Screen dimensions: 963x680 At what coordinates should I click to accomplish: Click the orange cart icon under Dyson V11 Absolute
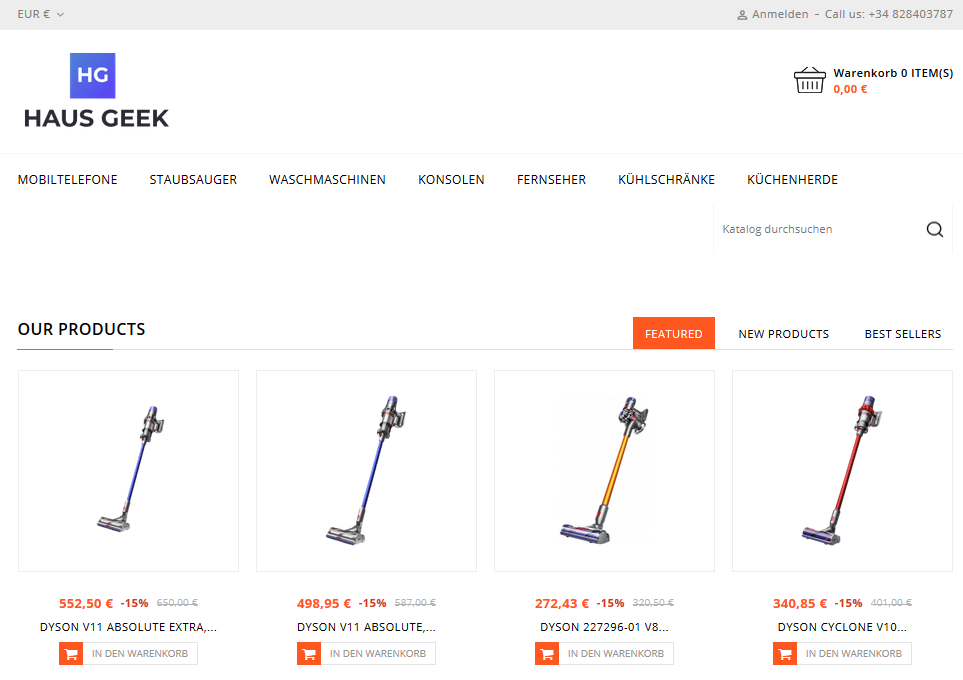click(x=309, y=654)
